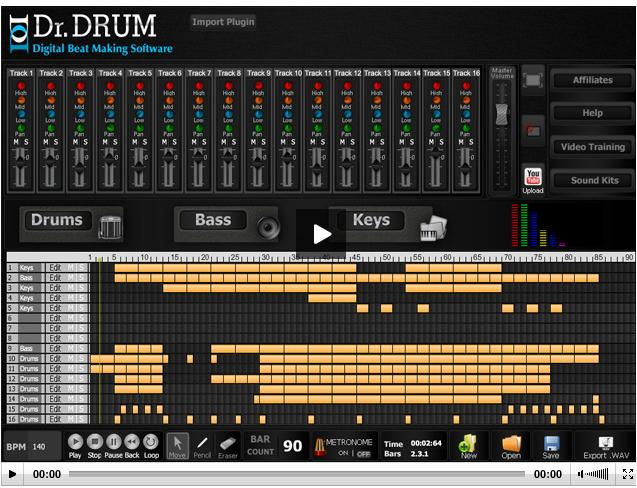Screen dimensions: 637x488
Task: Mute sequencer row 1 Keys
Action: tap(71, 268)
